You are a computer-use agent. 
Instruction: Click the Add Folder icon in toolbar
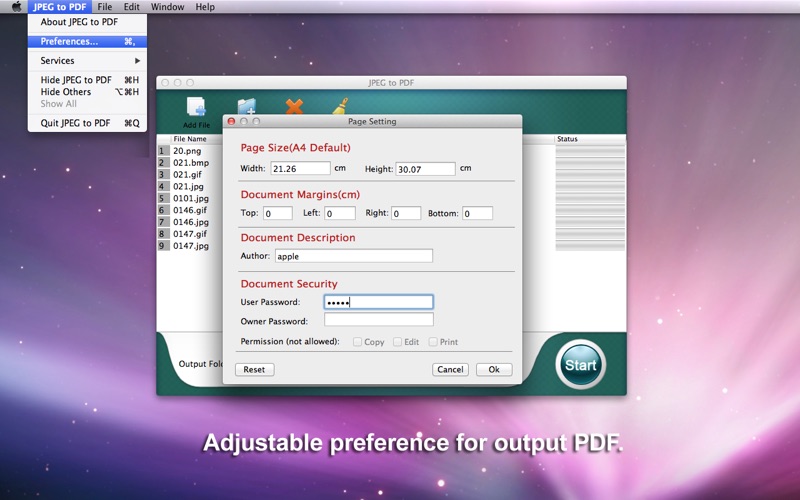pyautogui.click(x=247, y=106)
